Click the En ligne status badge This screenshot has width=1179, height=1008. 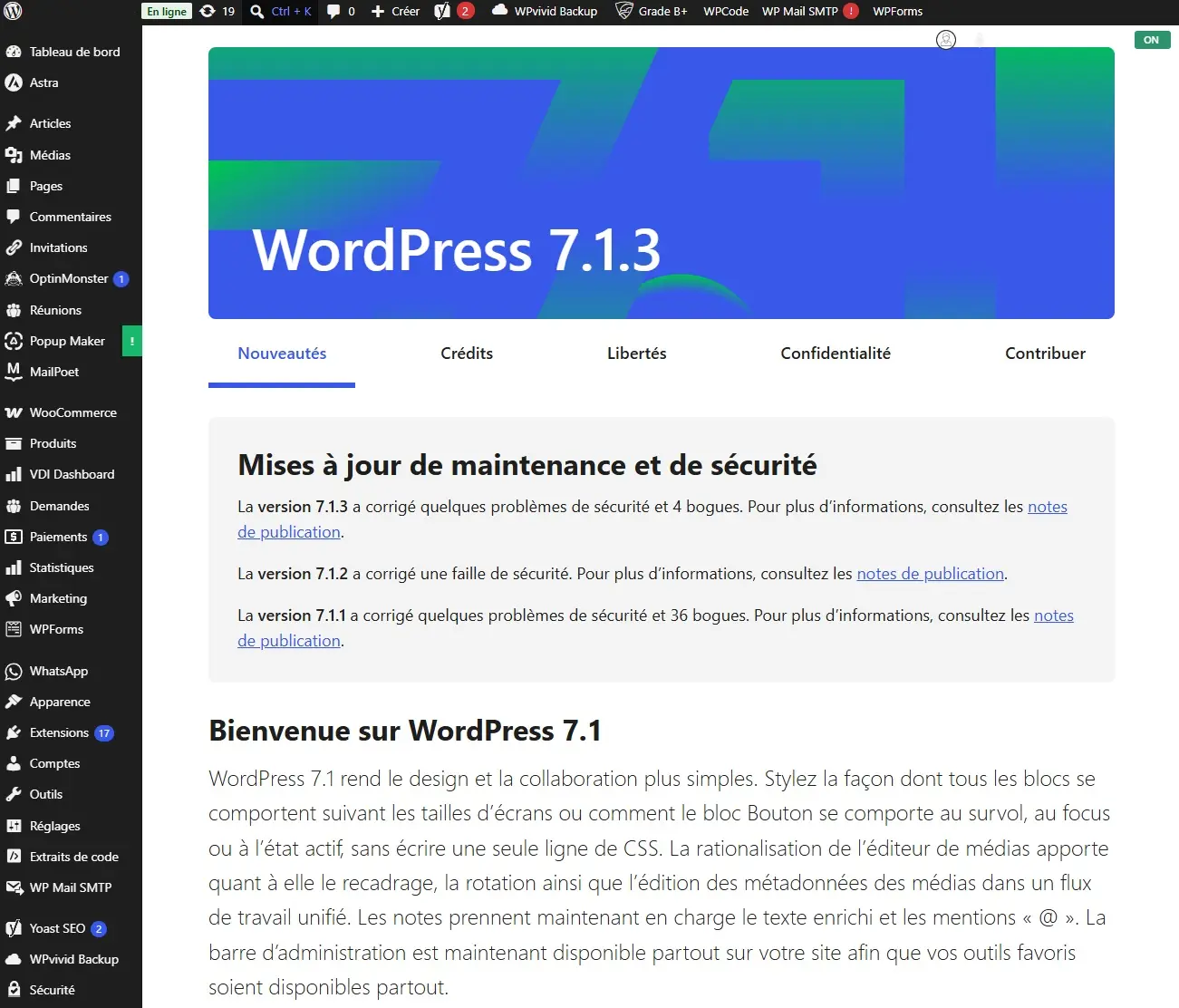coord(167,12)
